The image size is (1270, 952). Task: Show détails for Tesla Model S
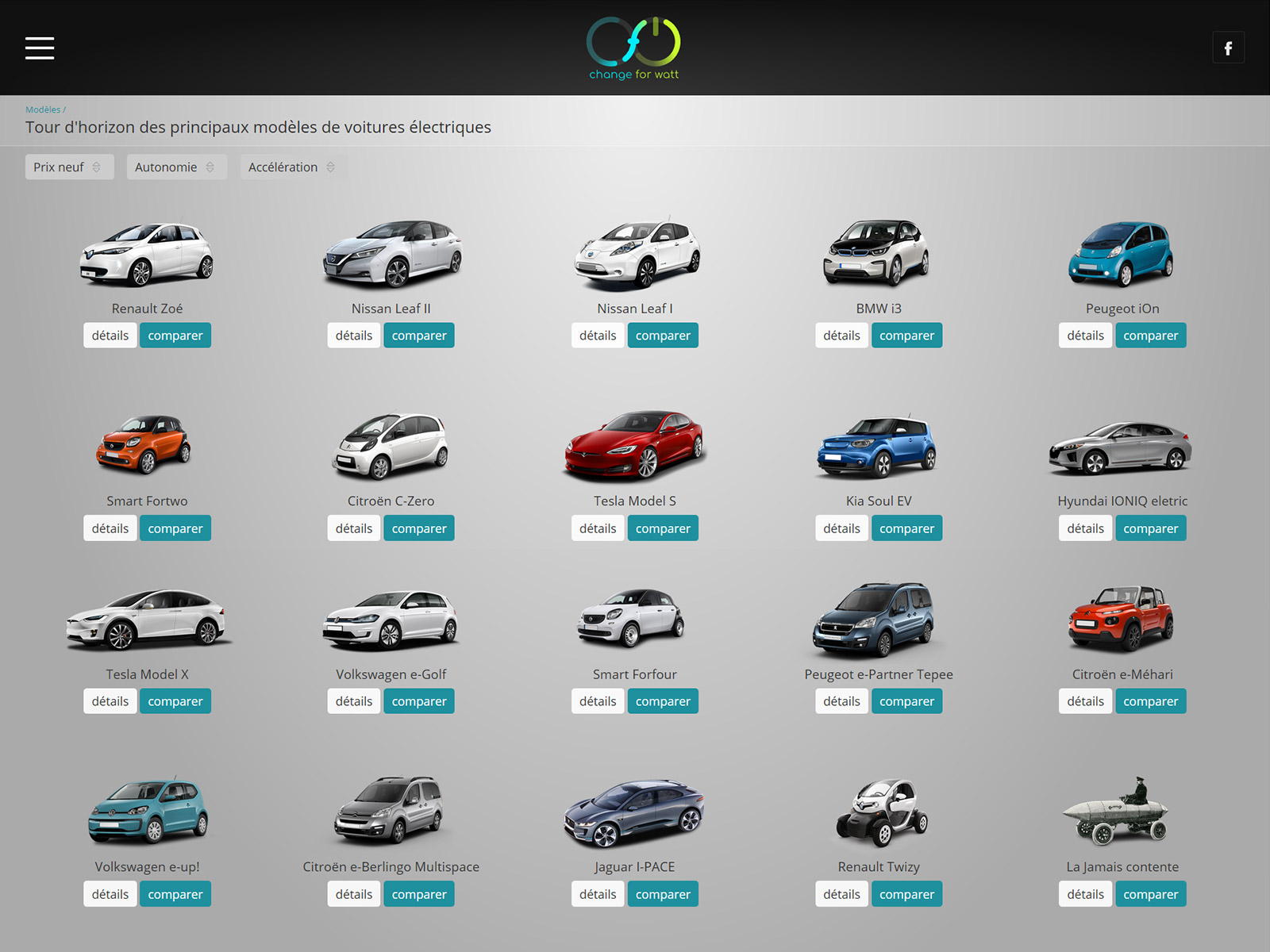coord(598,528)
